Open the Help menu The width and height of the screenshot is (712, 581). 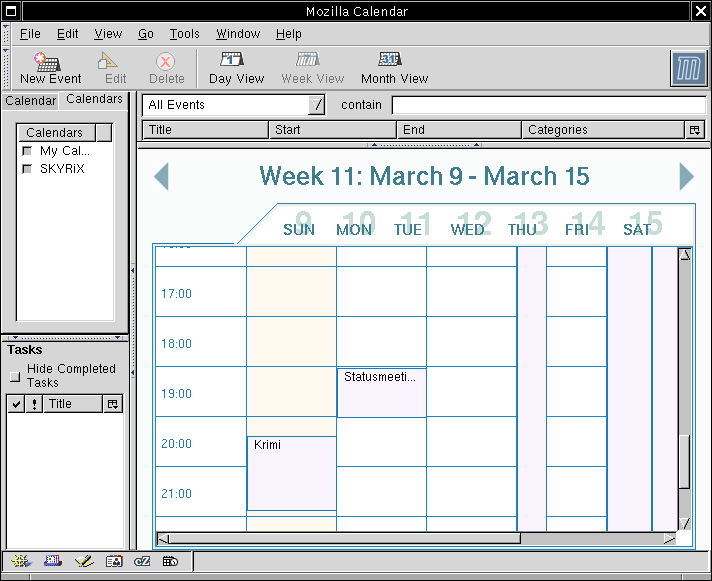[x=289, y=34]
